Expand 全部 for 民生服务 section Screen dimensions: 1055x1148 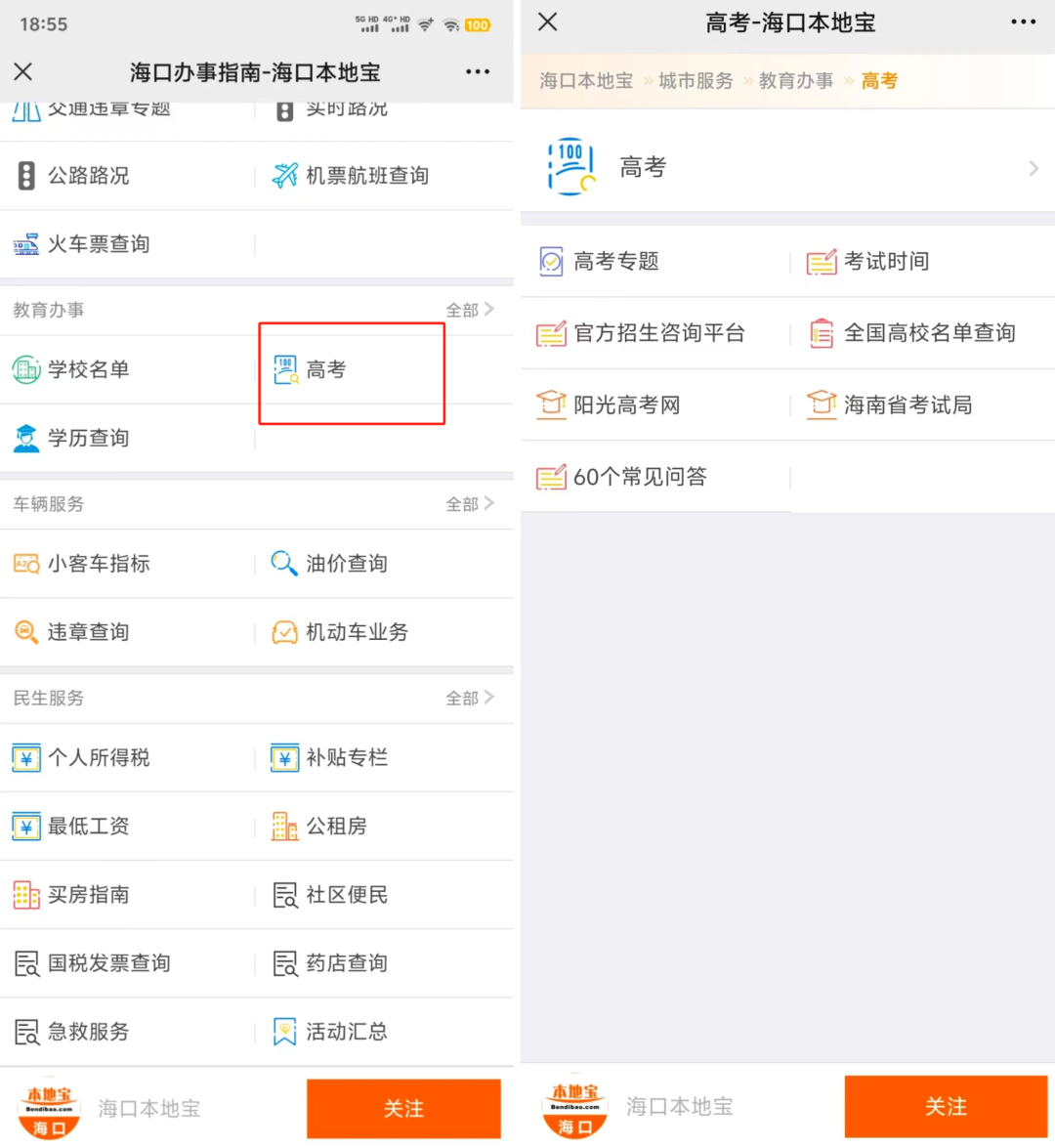(470, 698)
